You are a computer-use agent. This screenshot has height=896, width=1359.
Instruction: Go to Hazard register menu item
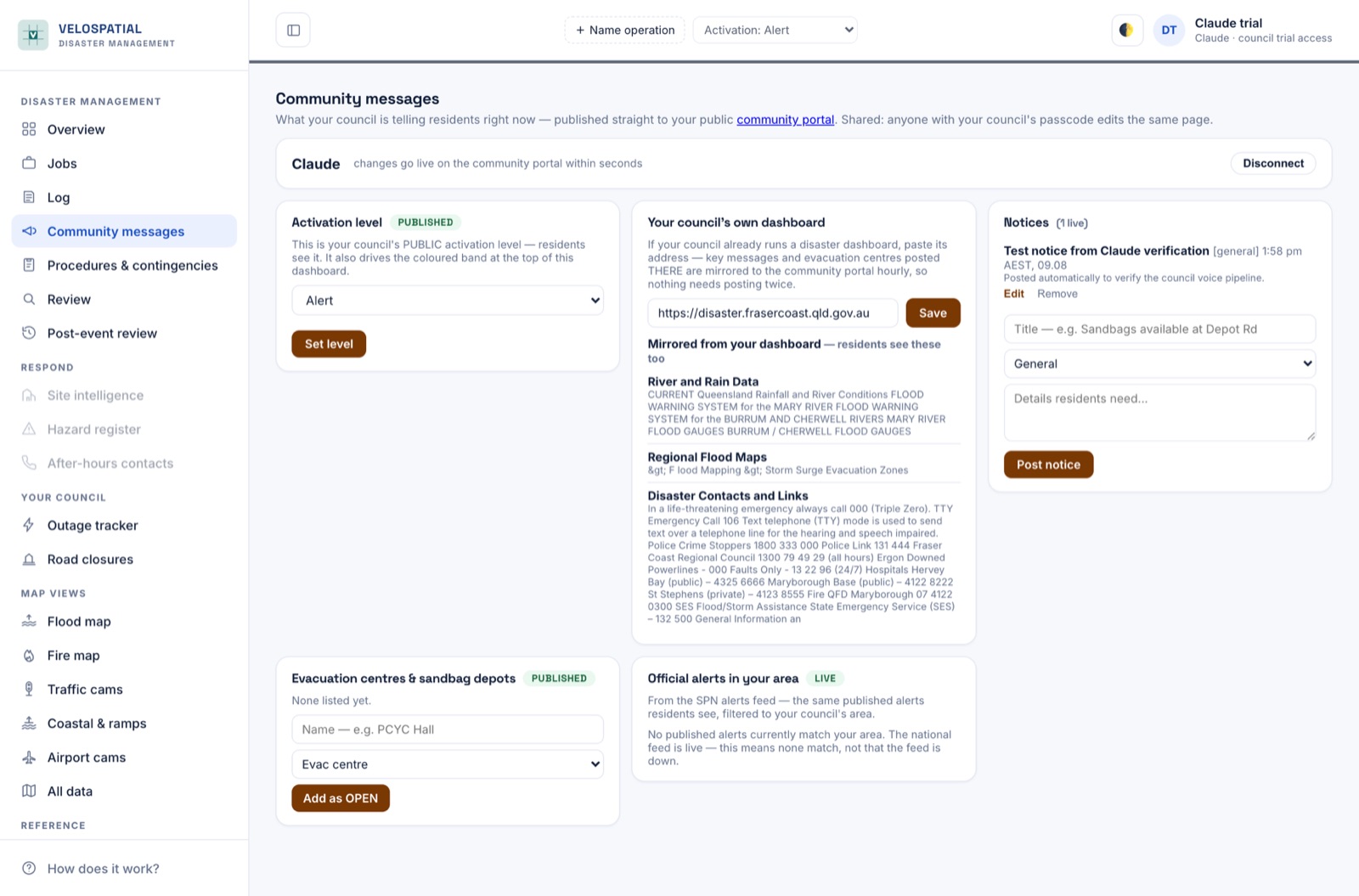click(x=124, y=429)
